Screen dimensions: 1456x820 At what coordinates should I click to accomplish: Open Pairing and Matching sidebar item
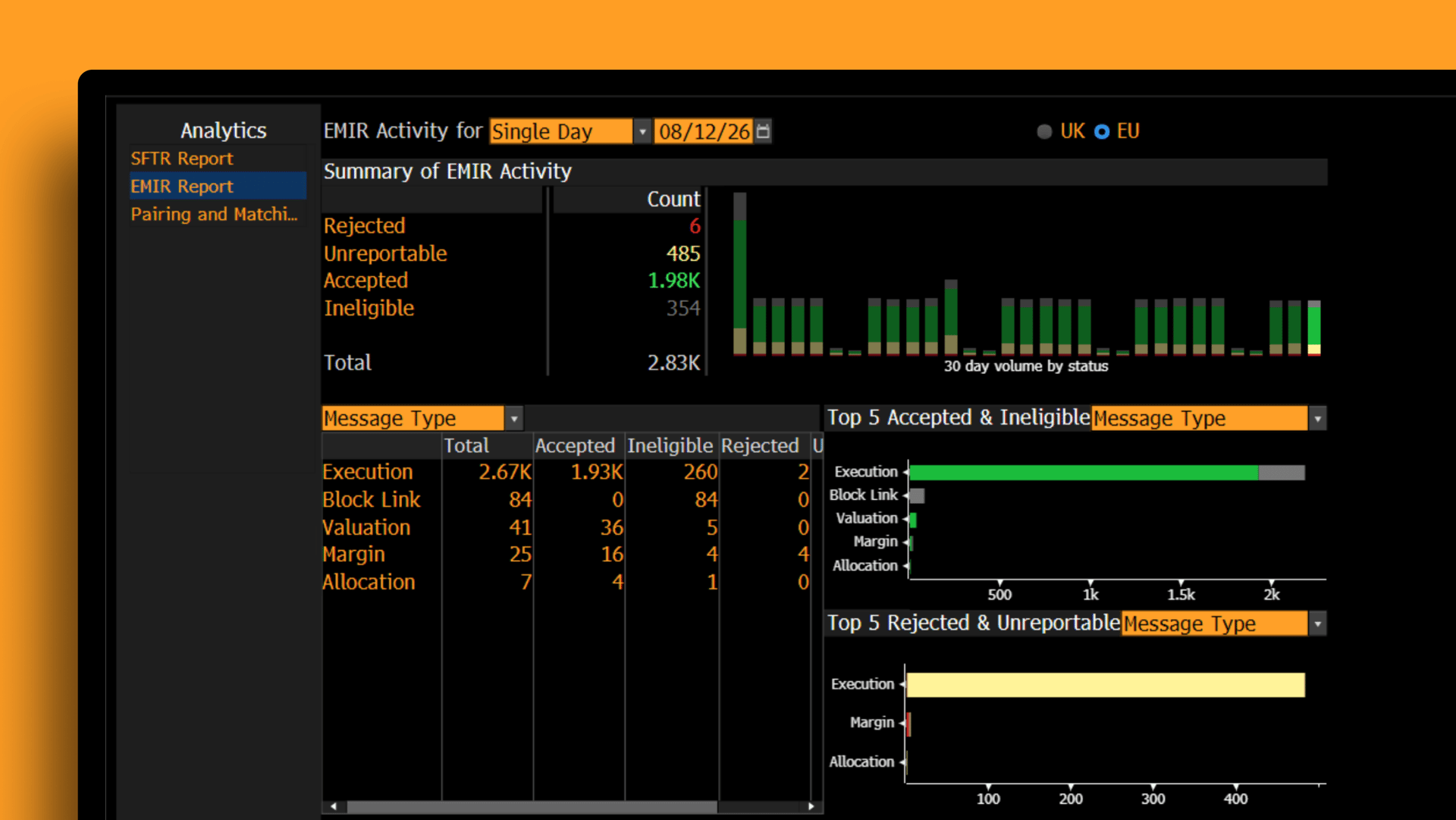[214, 214]
